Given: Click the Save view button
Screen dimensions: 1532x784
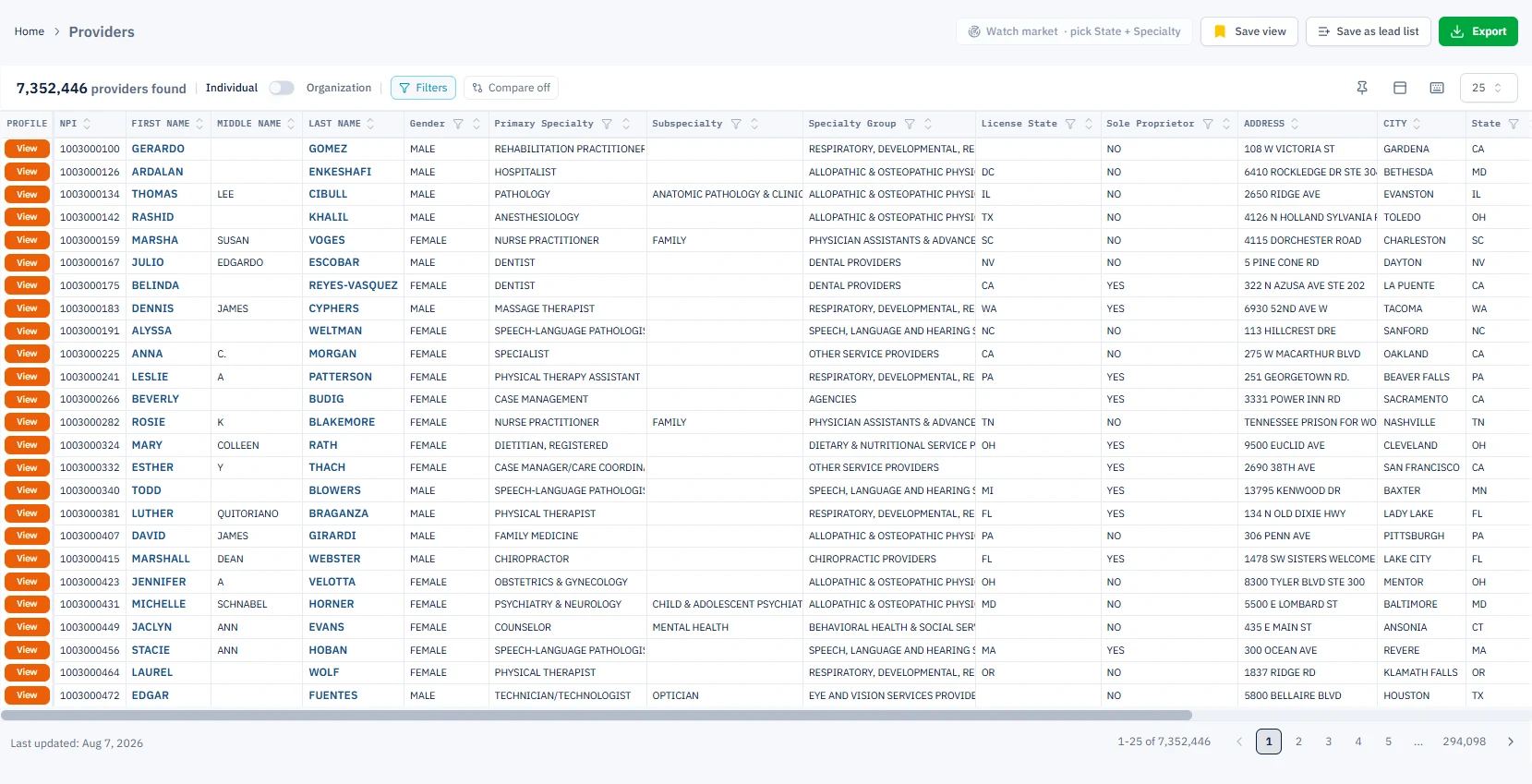Looking at the screenshot, I should (1249, 31).
